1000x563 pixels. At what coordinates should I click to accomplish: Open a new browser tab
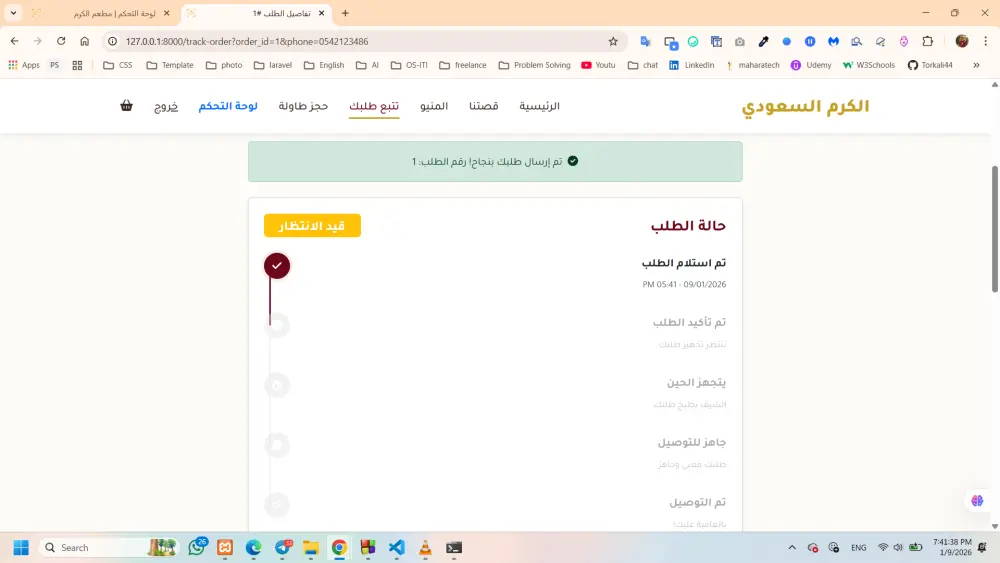point(345,13)
